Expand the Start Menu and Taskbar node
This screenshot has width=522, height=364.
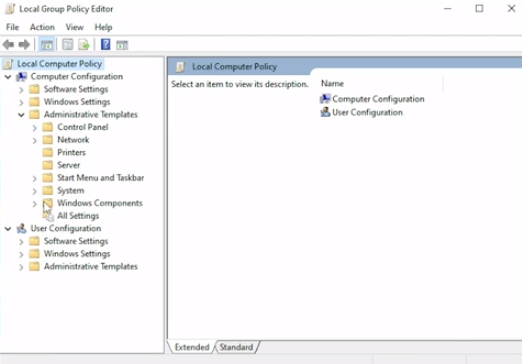tap(35, 178)
